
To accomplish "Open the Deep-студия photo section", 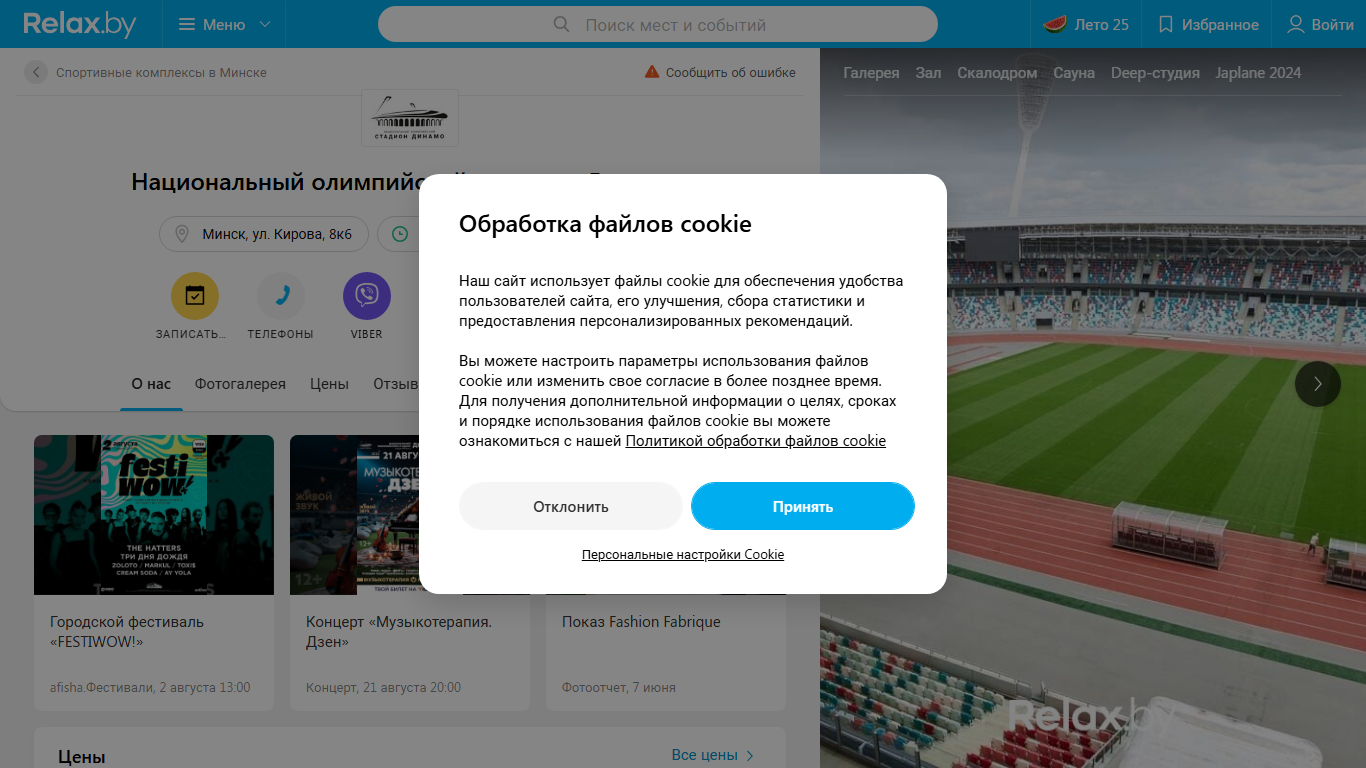I will (x=1155, y=73).
